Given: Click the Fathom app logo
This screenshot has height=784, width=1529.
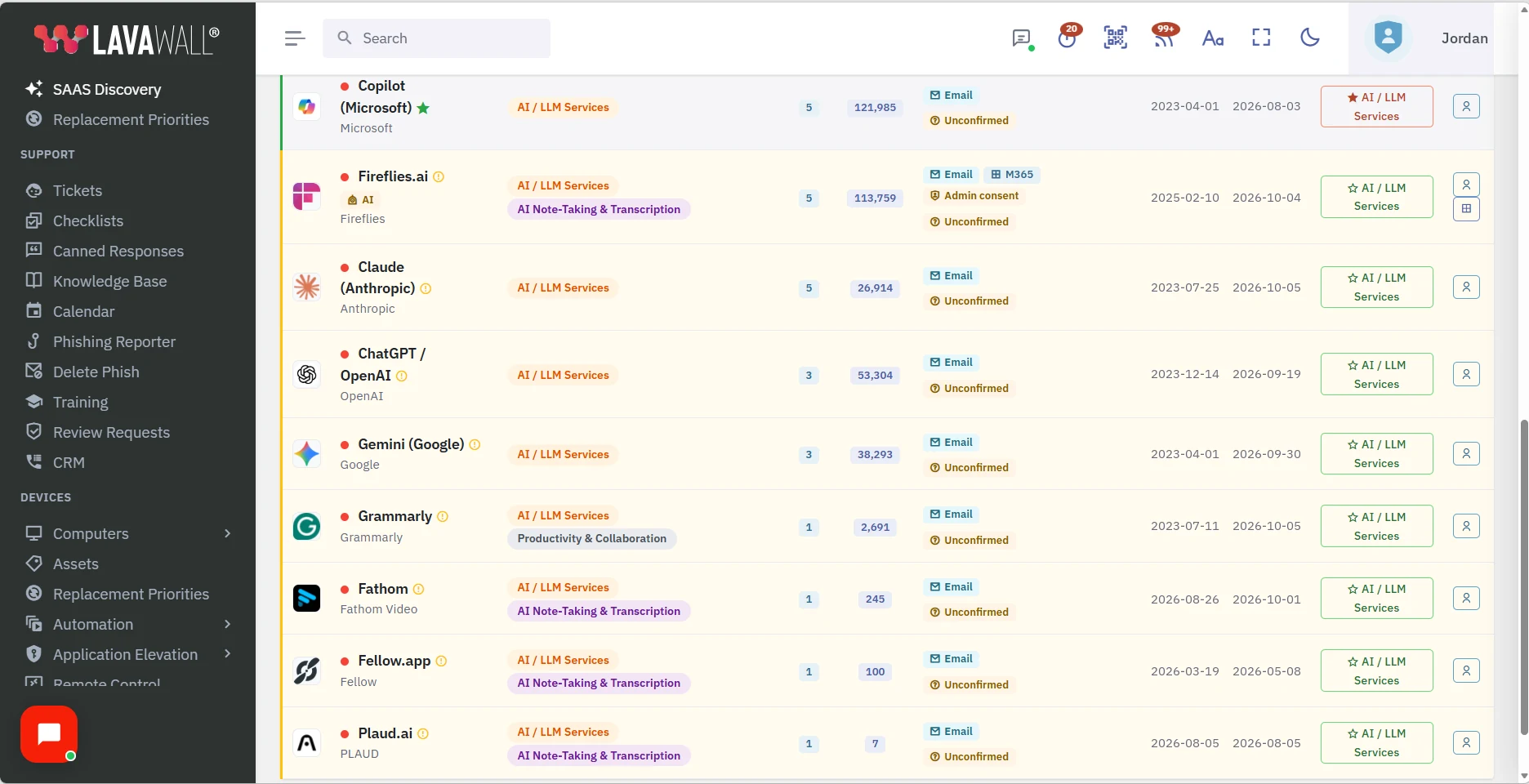Looking at the screenshot, I should 307,599.
